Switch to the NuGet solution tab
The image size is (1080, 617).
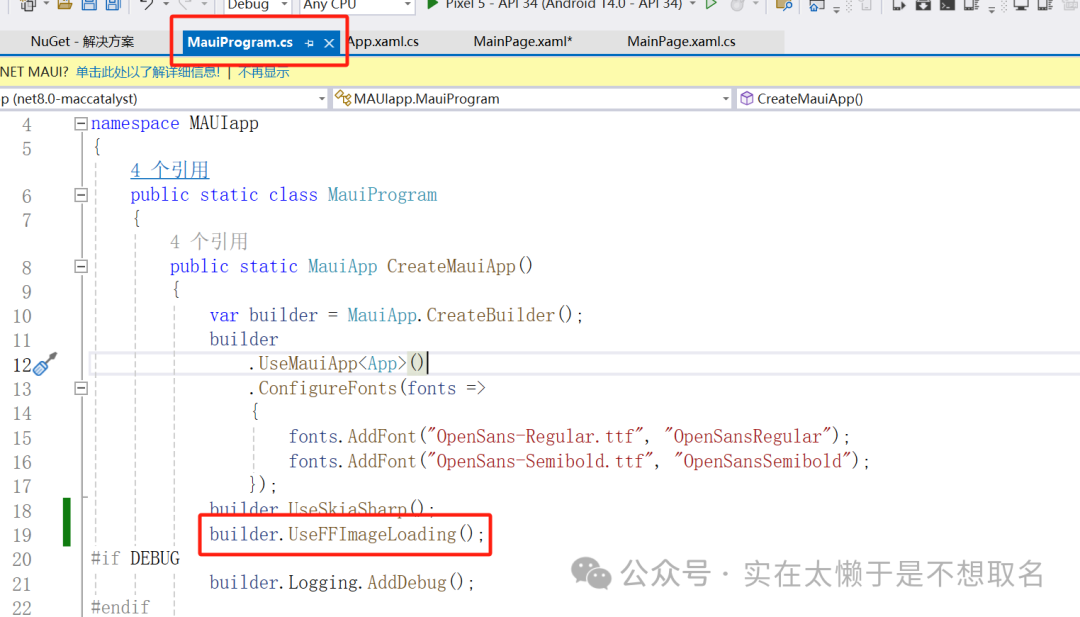82,42
